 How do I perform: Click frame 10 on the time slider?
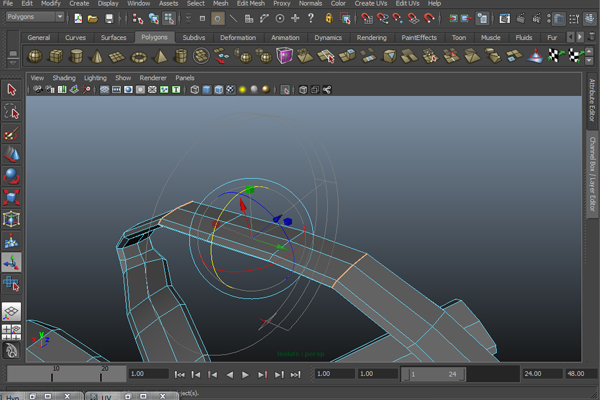(x=52, y=374)
